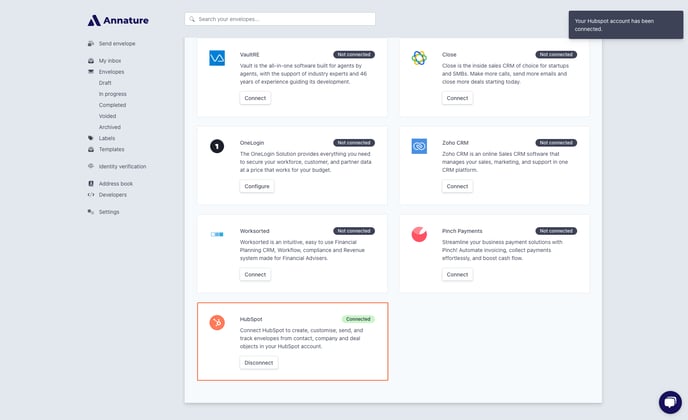This screenshot has height=420, width=688.
Task: Show In progress envelopes
Action: click(x=112, y=94)
